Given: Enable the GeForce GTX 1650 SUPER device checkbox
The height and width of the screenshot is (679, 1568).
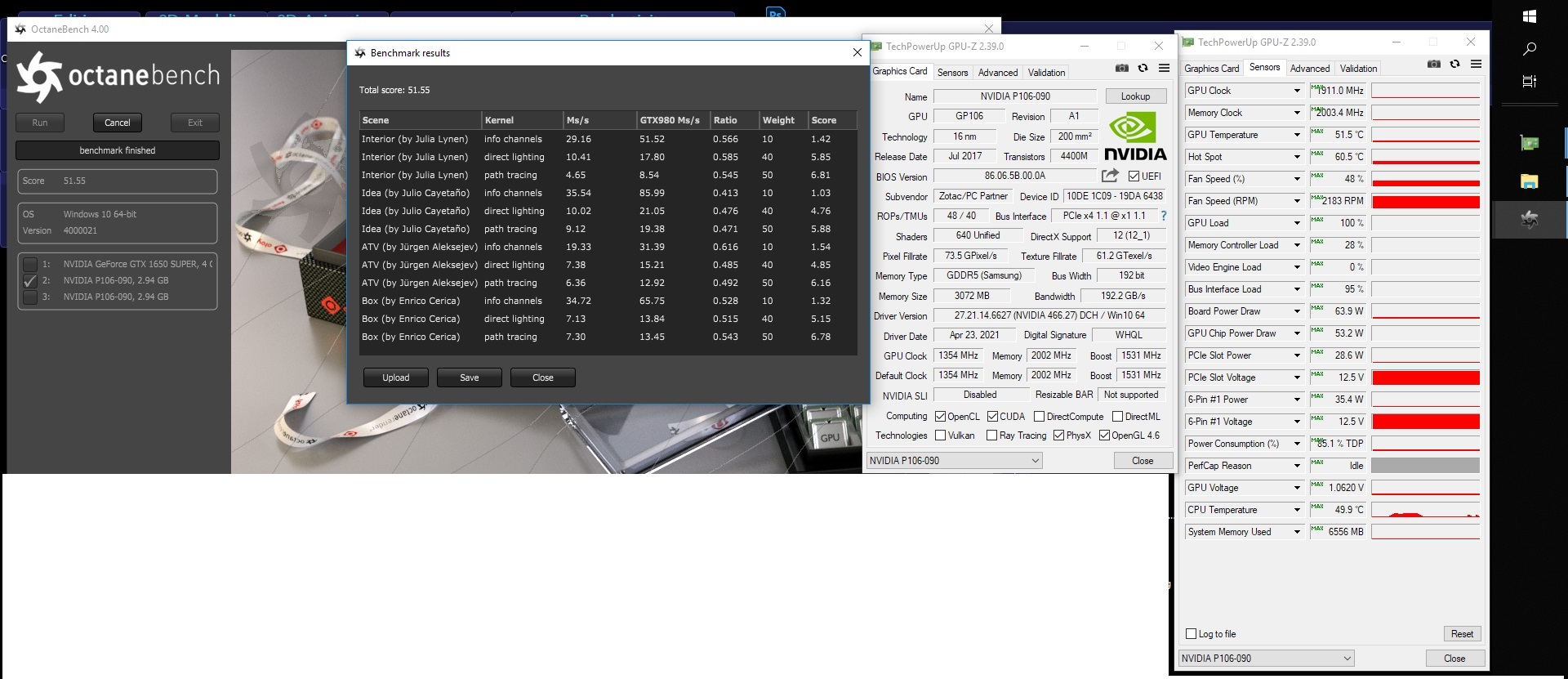Looking at the screenshot, I should tap(30, 264).
